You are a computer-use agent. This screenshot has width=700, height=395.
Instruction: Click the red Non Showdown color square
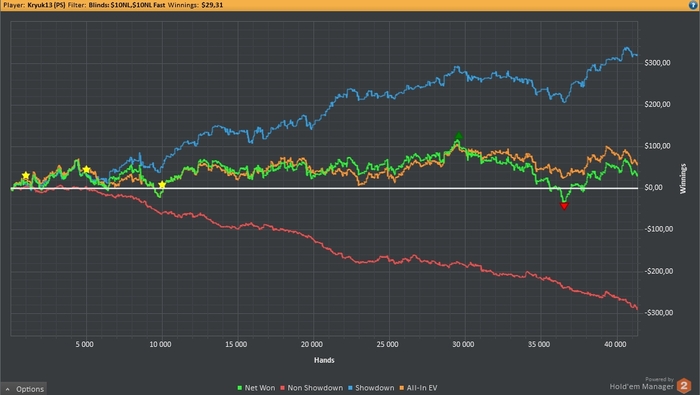coord(283,388)
